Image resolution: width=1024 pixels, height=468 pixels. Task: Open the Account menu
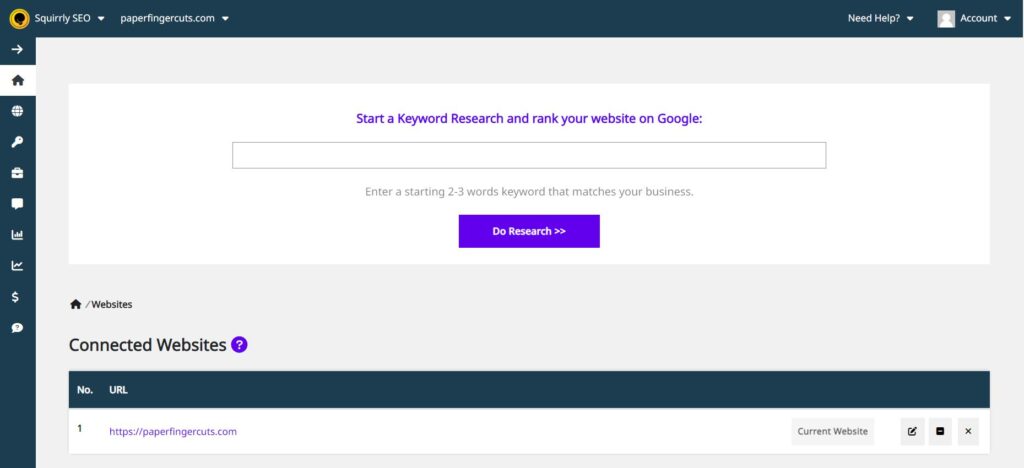974,18
